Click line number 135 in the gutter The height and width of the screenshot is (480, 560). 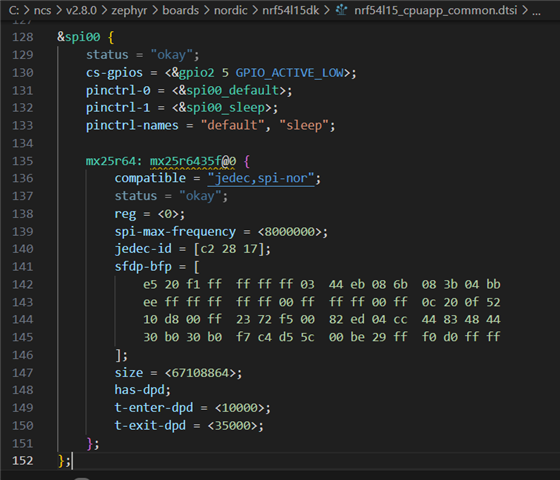[22, 161]
